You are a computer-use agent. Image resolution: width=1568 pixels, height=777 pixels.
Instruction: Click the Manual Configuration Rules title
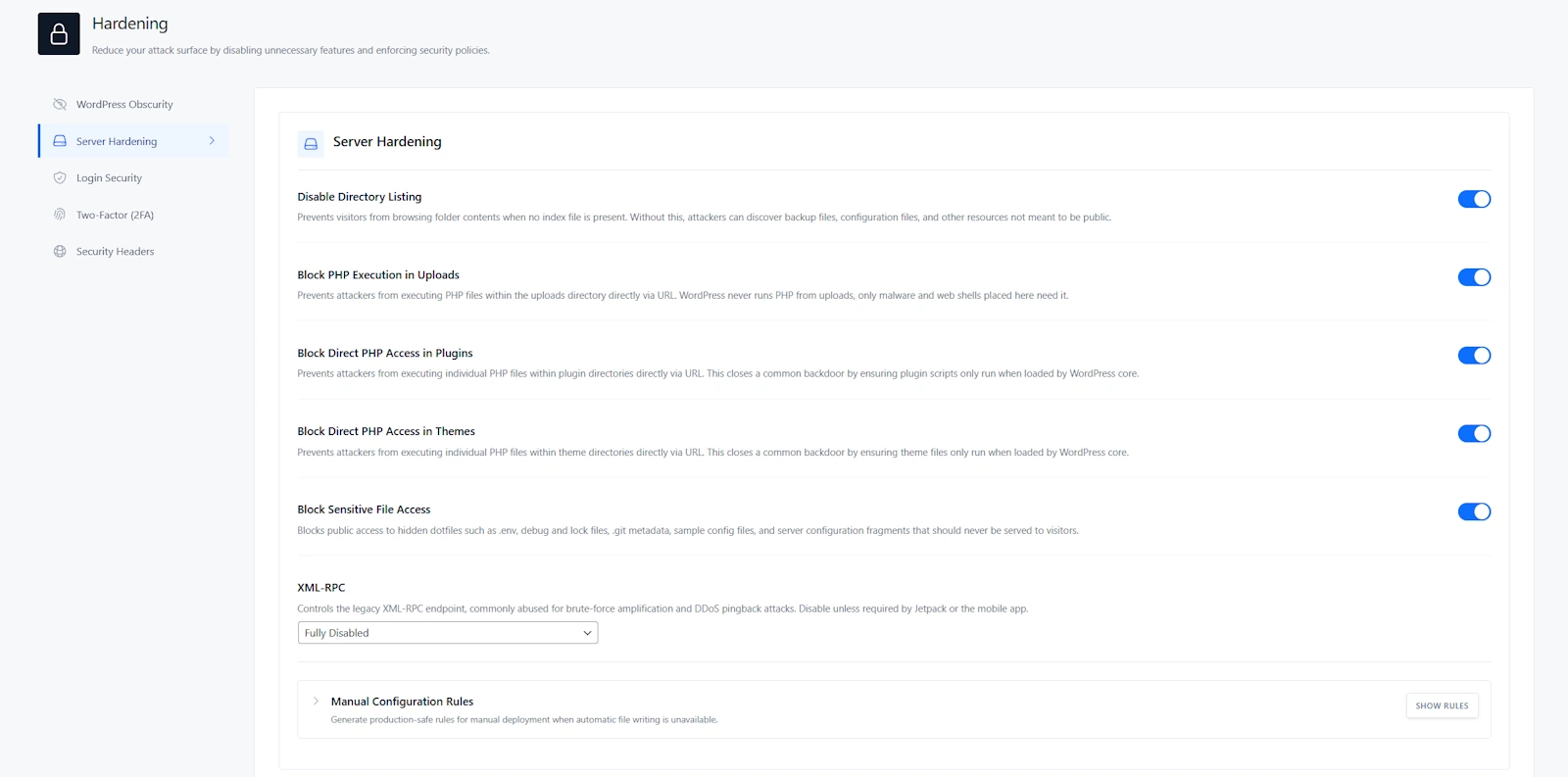click(402, 702)
